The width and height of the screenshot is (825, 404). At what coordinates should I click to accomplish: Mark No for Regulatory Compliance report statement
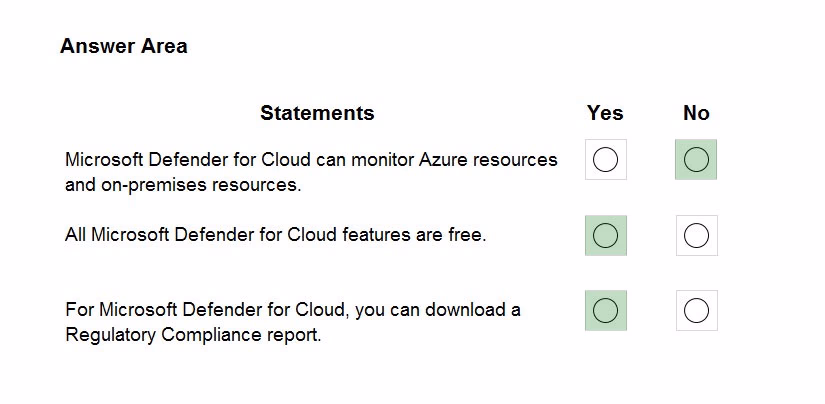[697, 310]
